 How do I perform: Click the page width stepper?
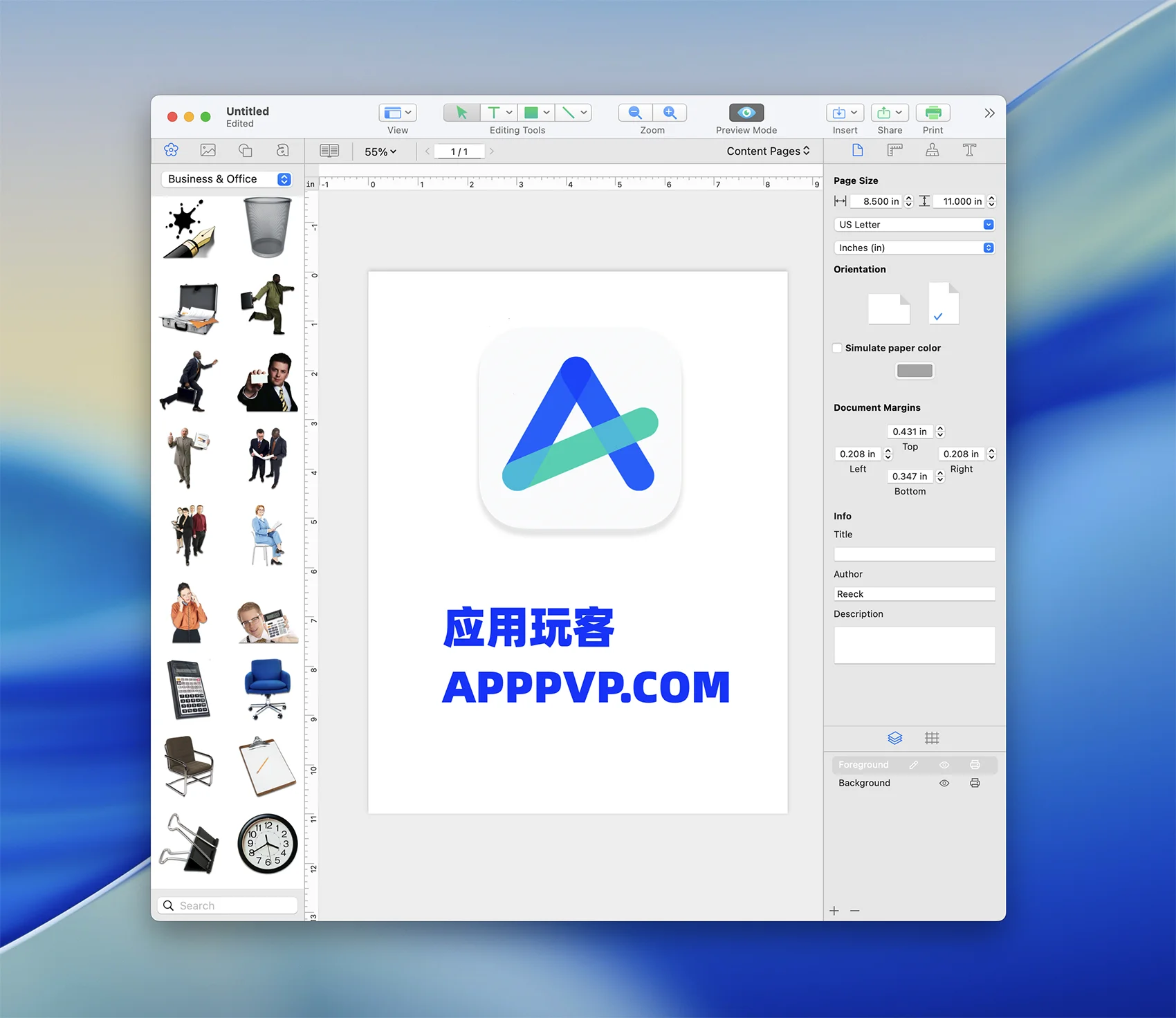tap(909, 201)
